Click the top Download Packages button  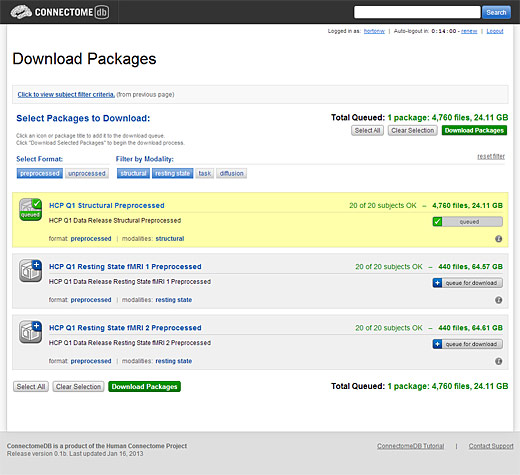point(474,130)
